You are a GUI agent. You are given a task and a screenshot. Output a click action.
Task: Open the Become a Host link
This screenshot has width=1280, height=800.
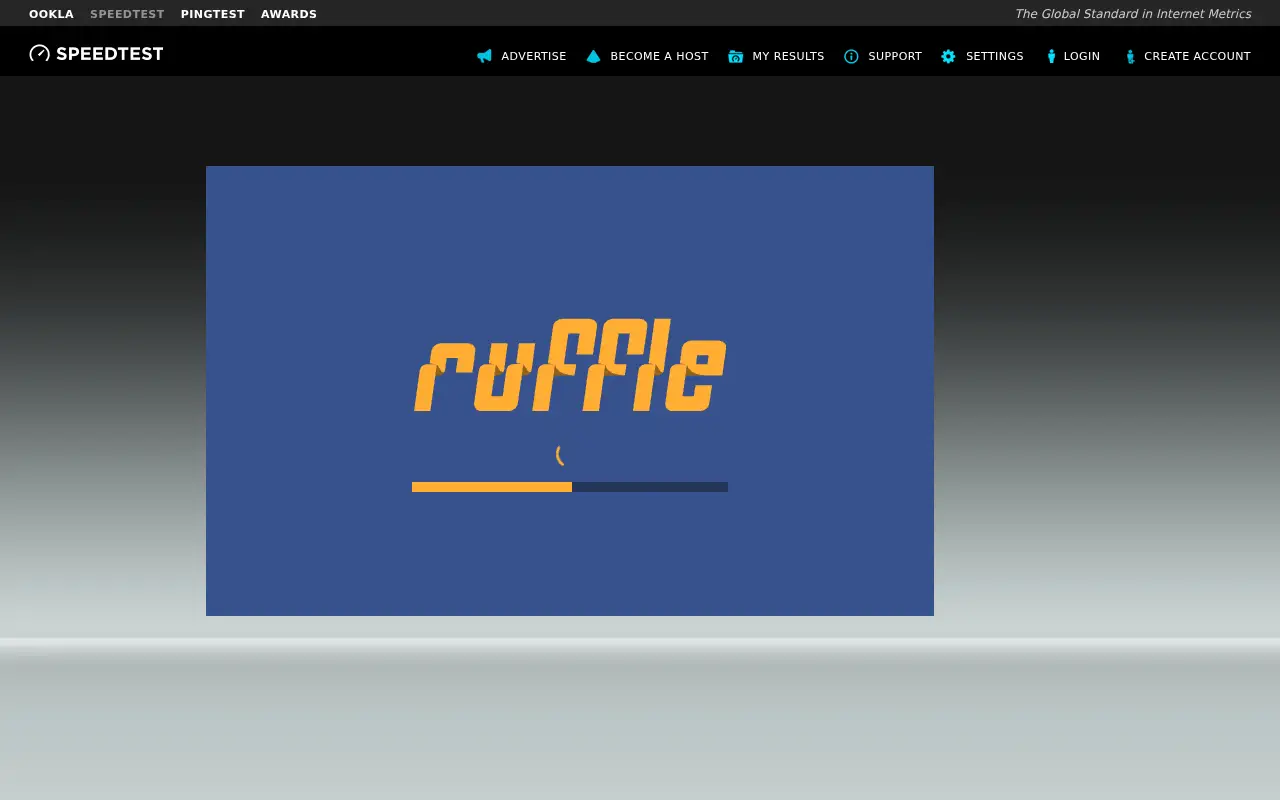(659, 56)
